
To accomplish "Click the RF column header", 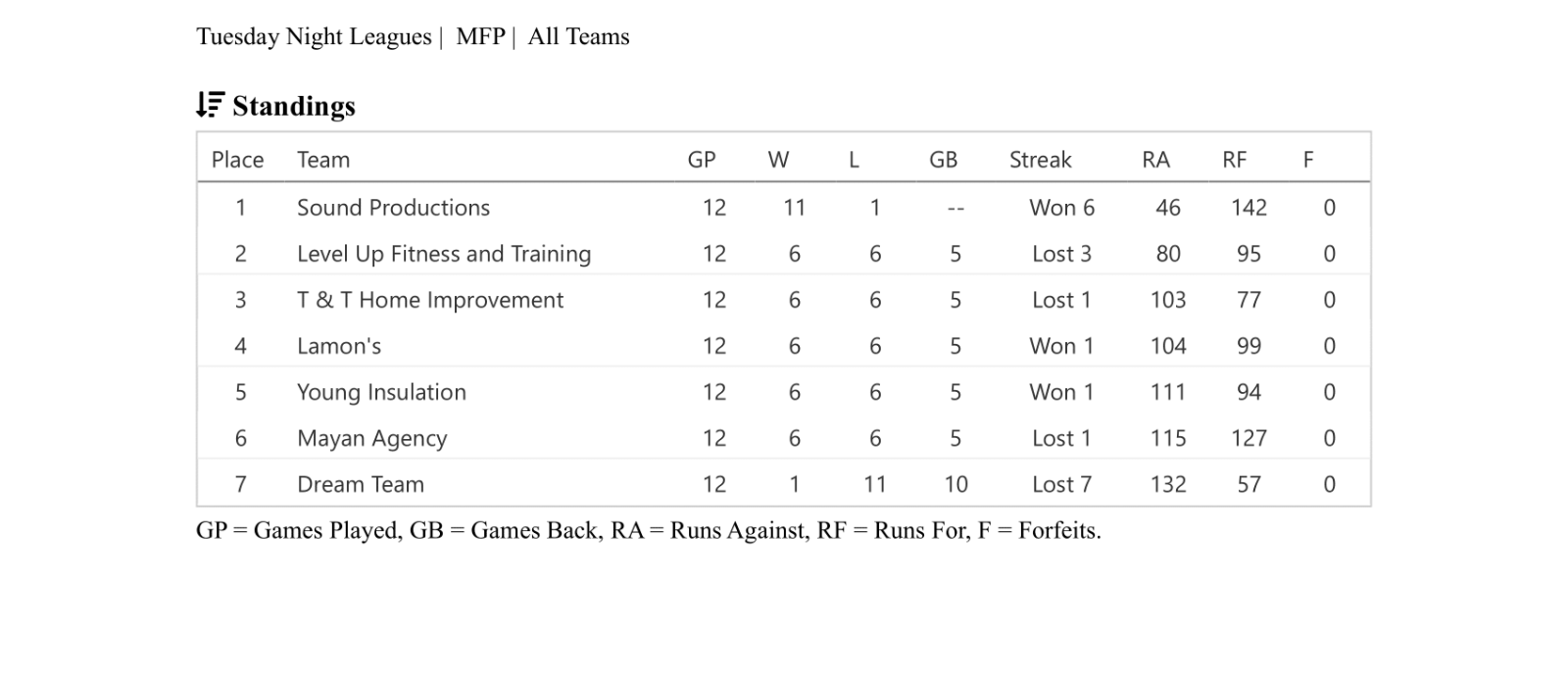I will click(1234, 160).
